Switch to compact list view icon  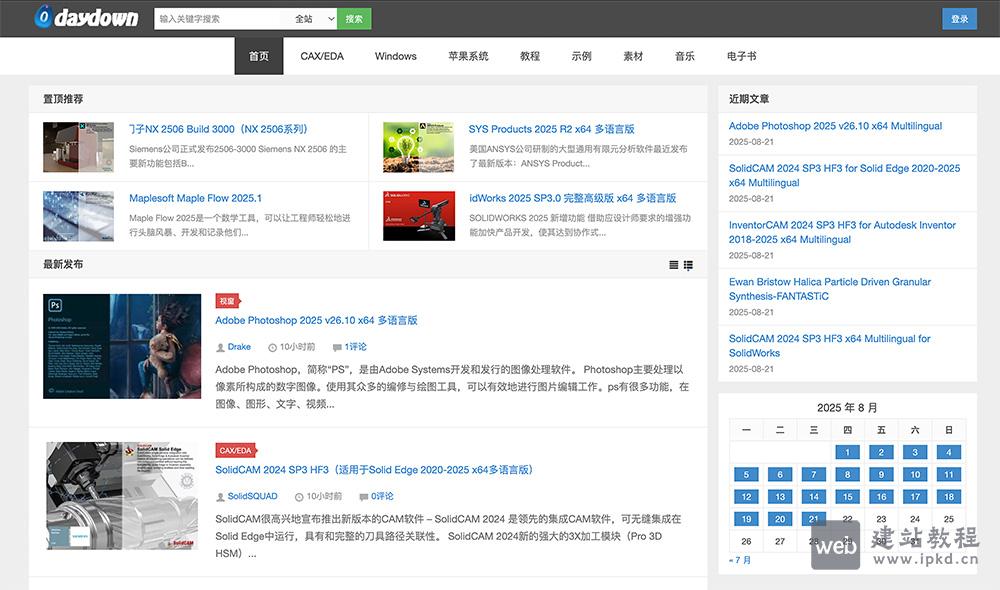pyautogui.click(x=673, y=265)
